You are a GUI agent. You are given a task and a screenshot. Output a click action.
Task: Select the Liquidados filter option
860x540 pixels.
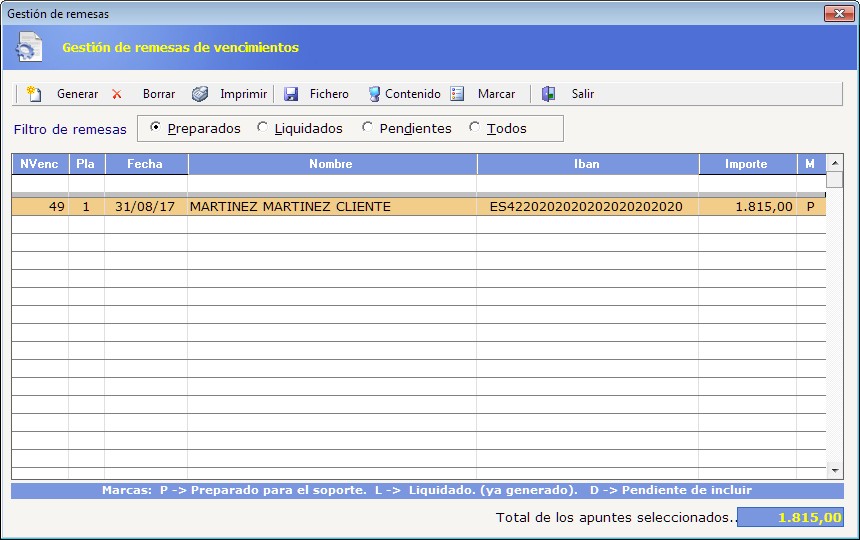click(263, 128)
